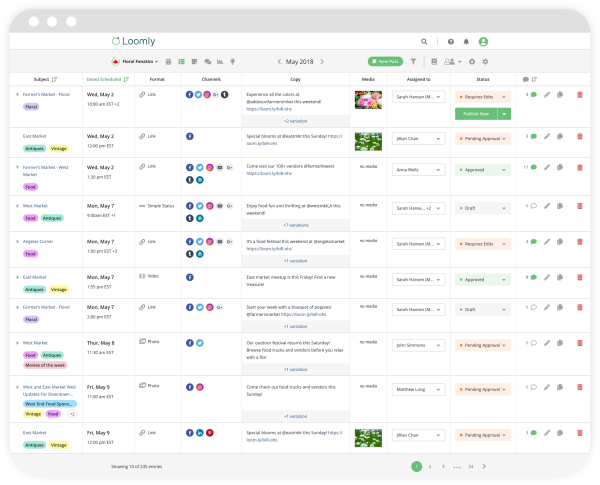Open the Angelas Corner subject link

click(x=38, y=242)
